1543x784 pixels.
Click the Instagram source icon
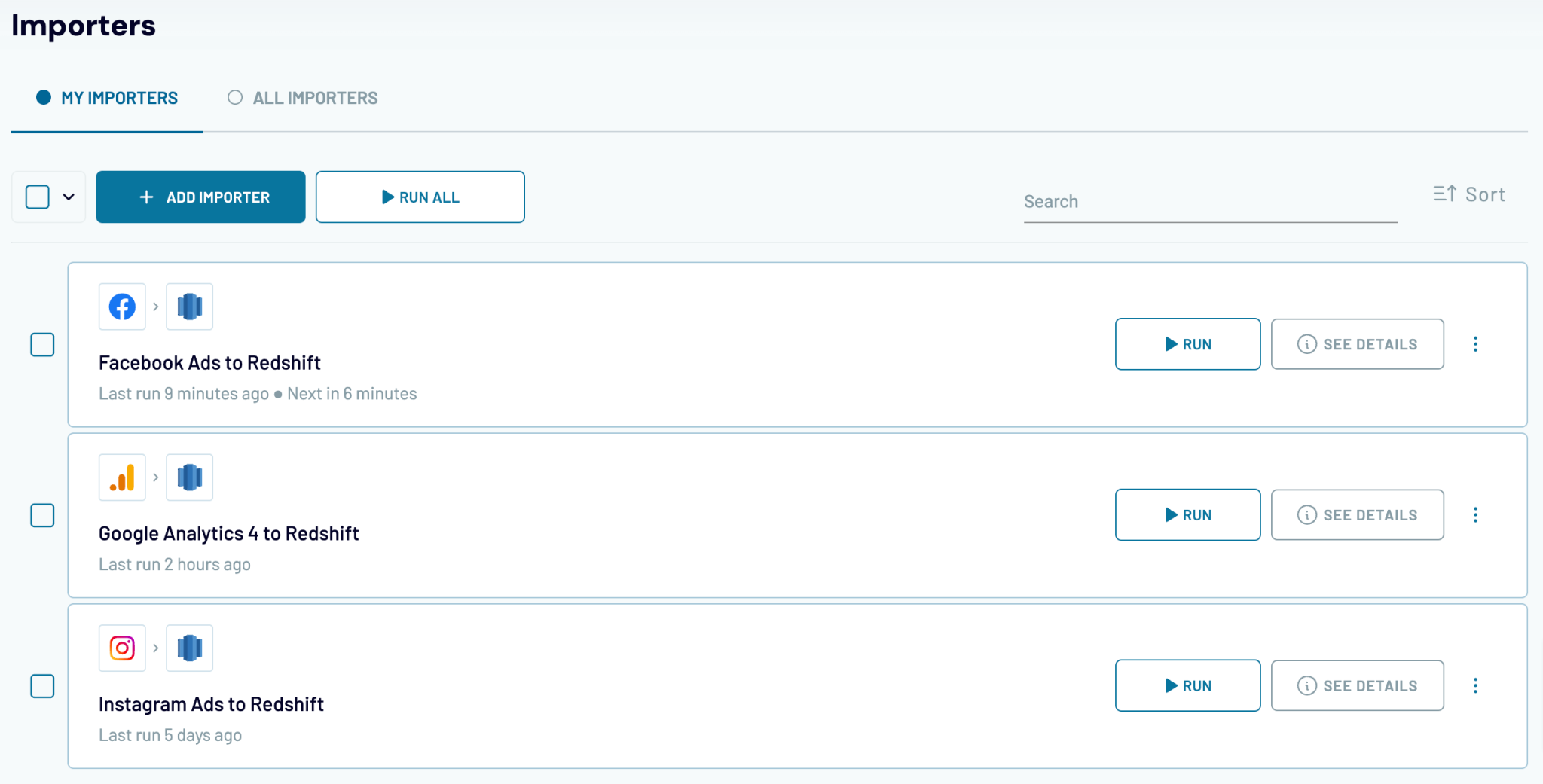[x=121, y=648]
